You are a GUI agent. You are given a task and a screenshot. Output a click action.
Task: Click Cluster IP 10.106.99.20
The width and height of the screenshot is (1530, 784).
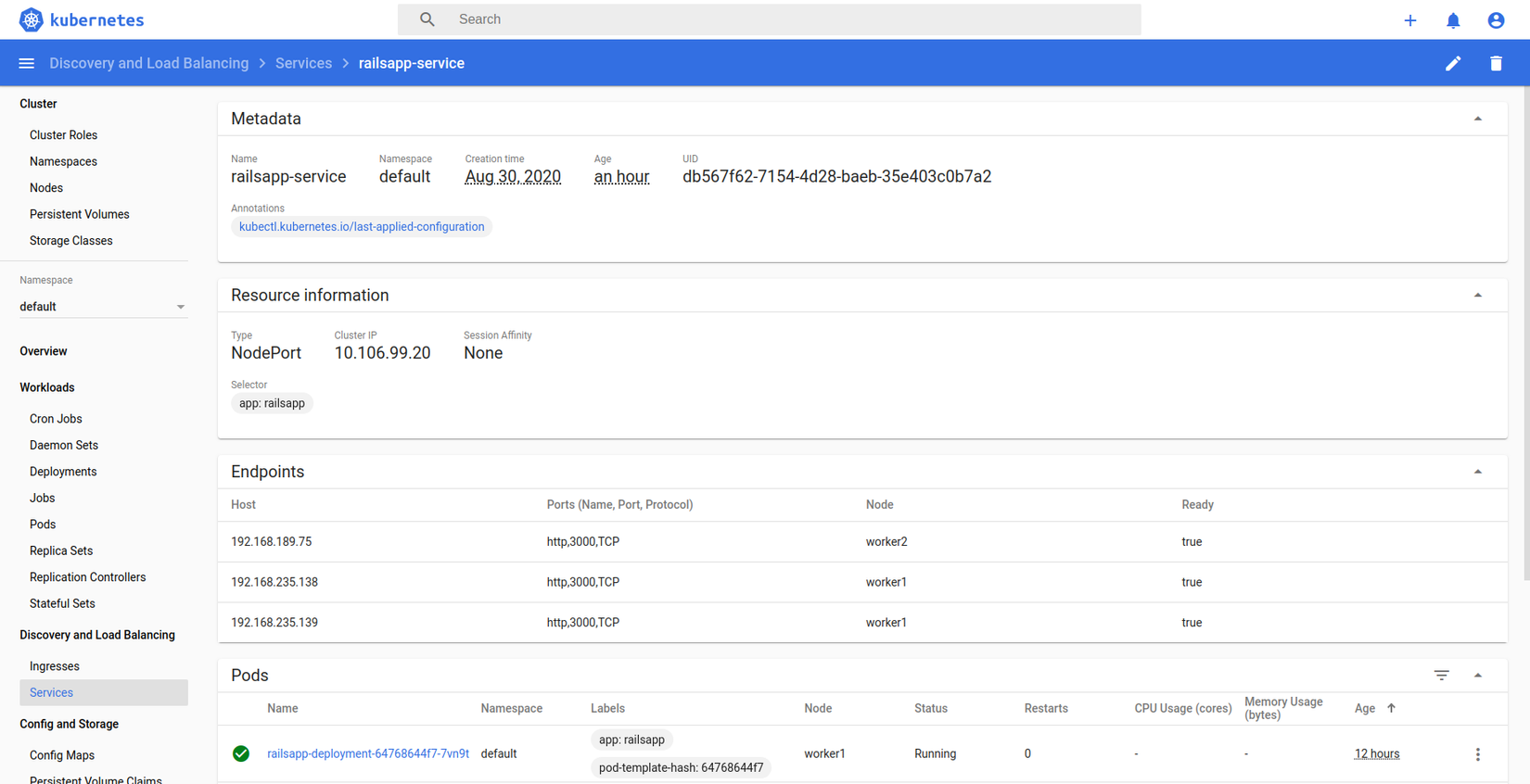point(382,353)
